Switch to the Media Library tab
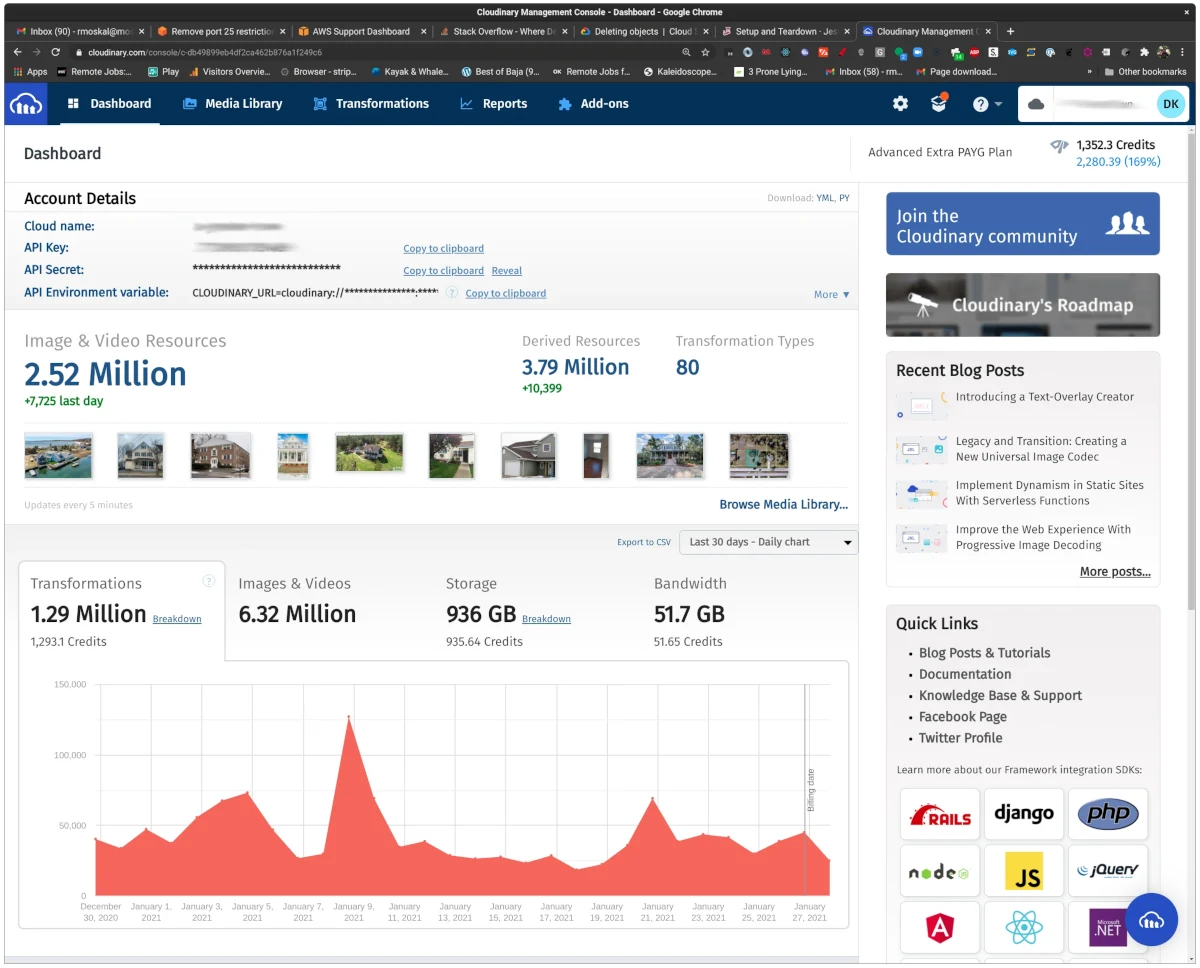 pos(232,103)
